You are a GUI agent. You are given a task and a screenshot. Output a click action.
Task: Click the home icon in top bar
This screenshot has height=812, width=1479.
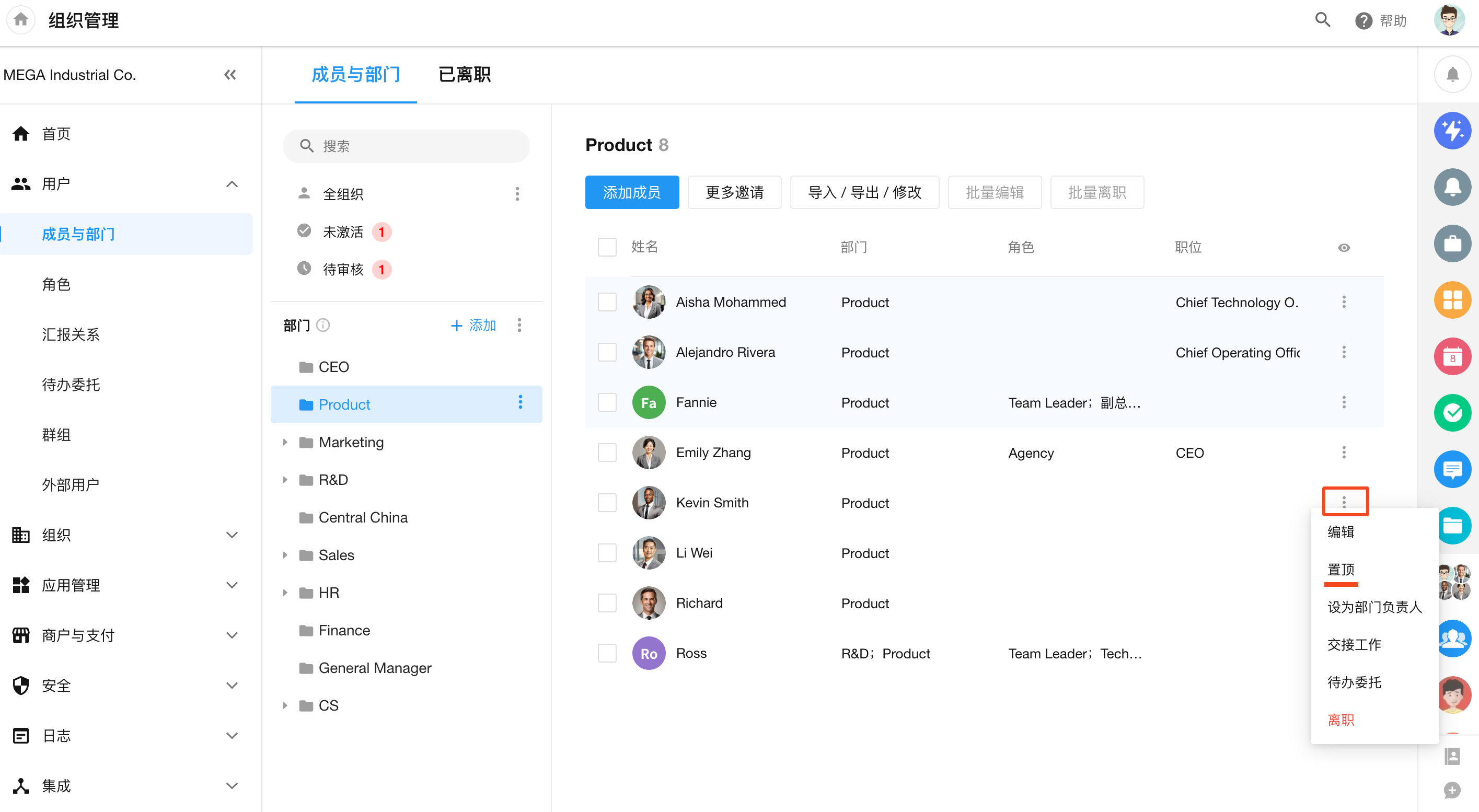(21, 19)
